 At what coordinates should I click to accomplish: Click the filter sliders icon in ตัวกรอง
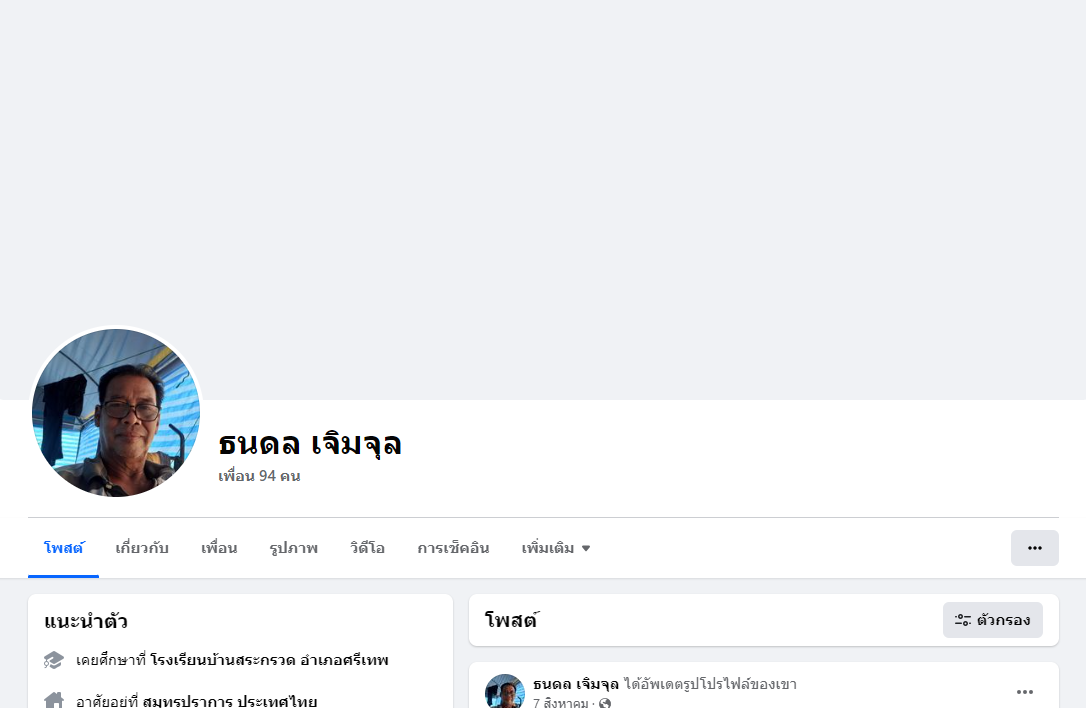click(963, 620)
